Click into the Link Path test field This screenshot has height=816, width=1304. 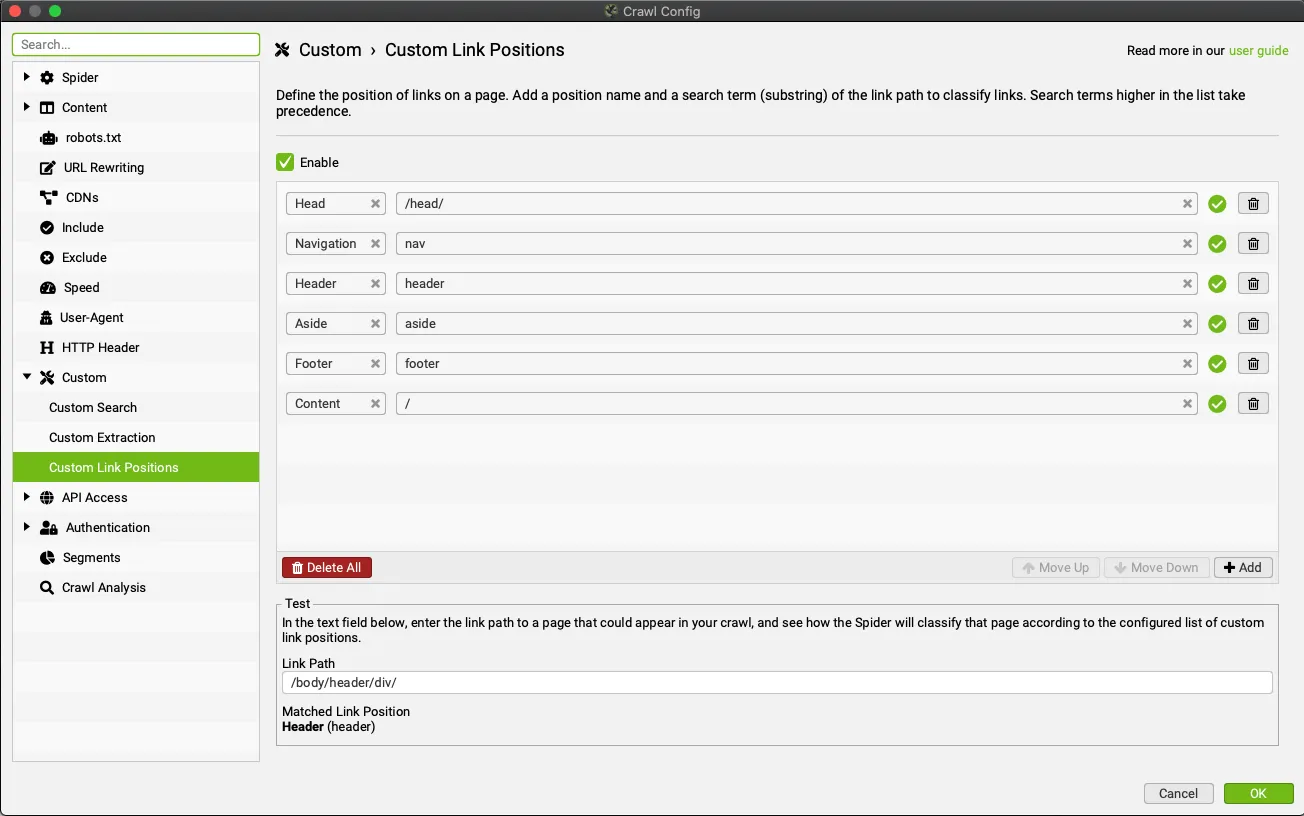click(x=776, y=683)
